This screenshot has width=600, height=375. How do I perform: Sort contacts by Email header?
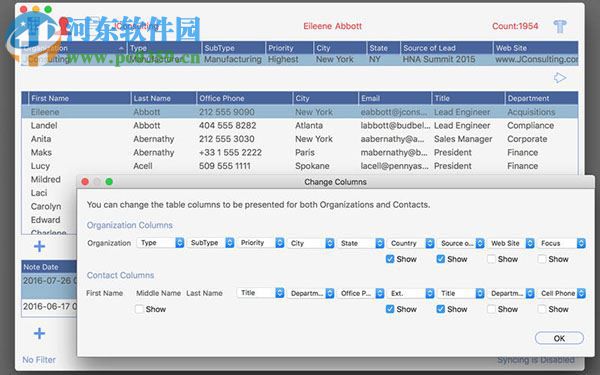click(x=395, y=98)
